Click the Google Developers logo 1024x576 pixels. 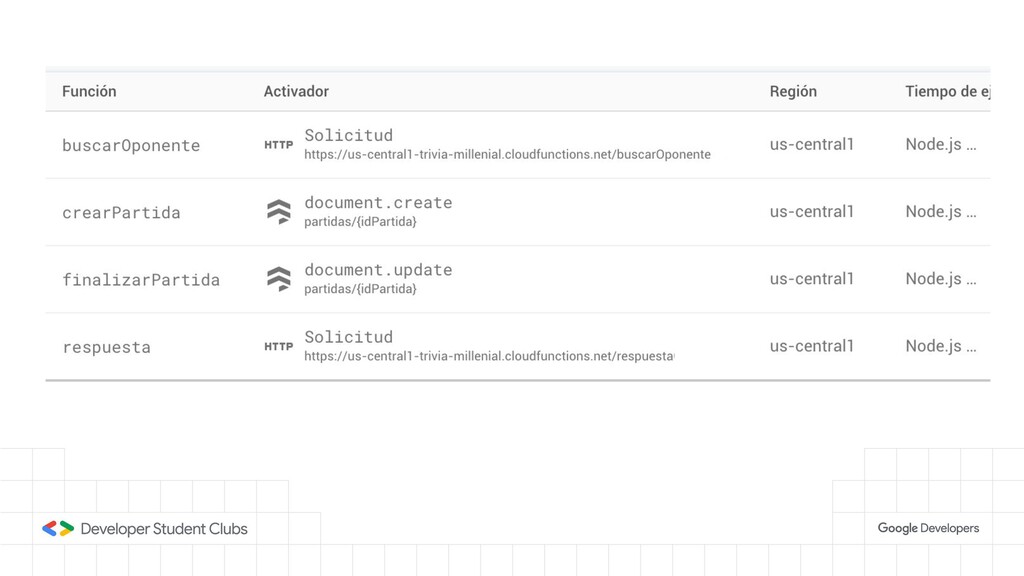pos(928,528)
